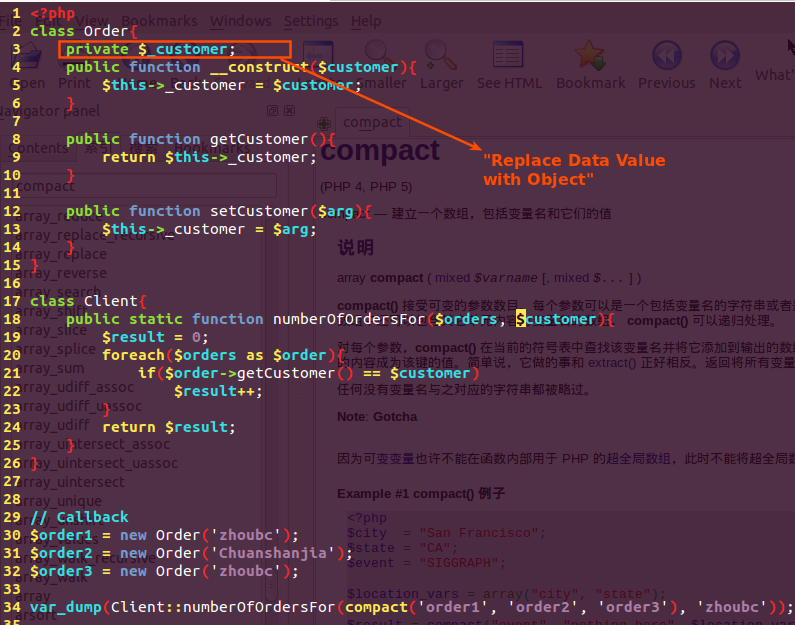795x625 pixels.
Task: Switch to the Contents navigator tab
Action: coord(38,148)
